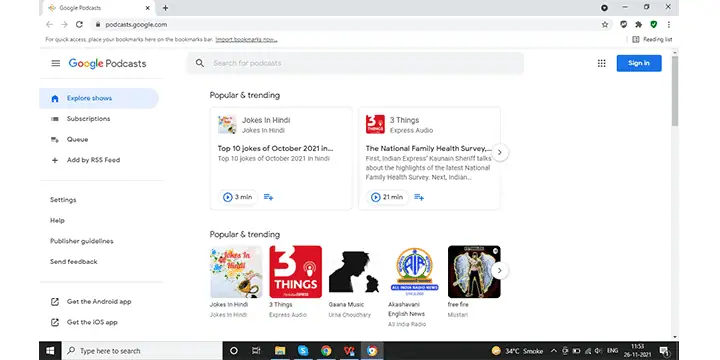Open Task View on taskbar
Viewport: 720px width, 360px height.
[256, 351]
